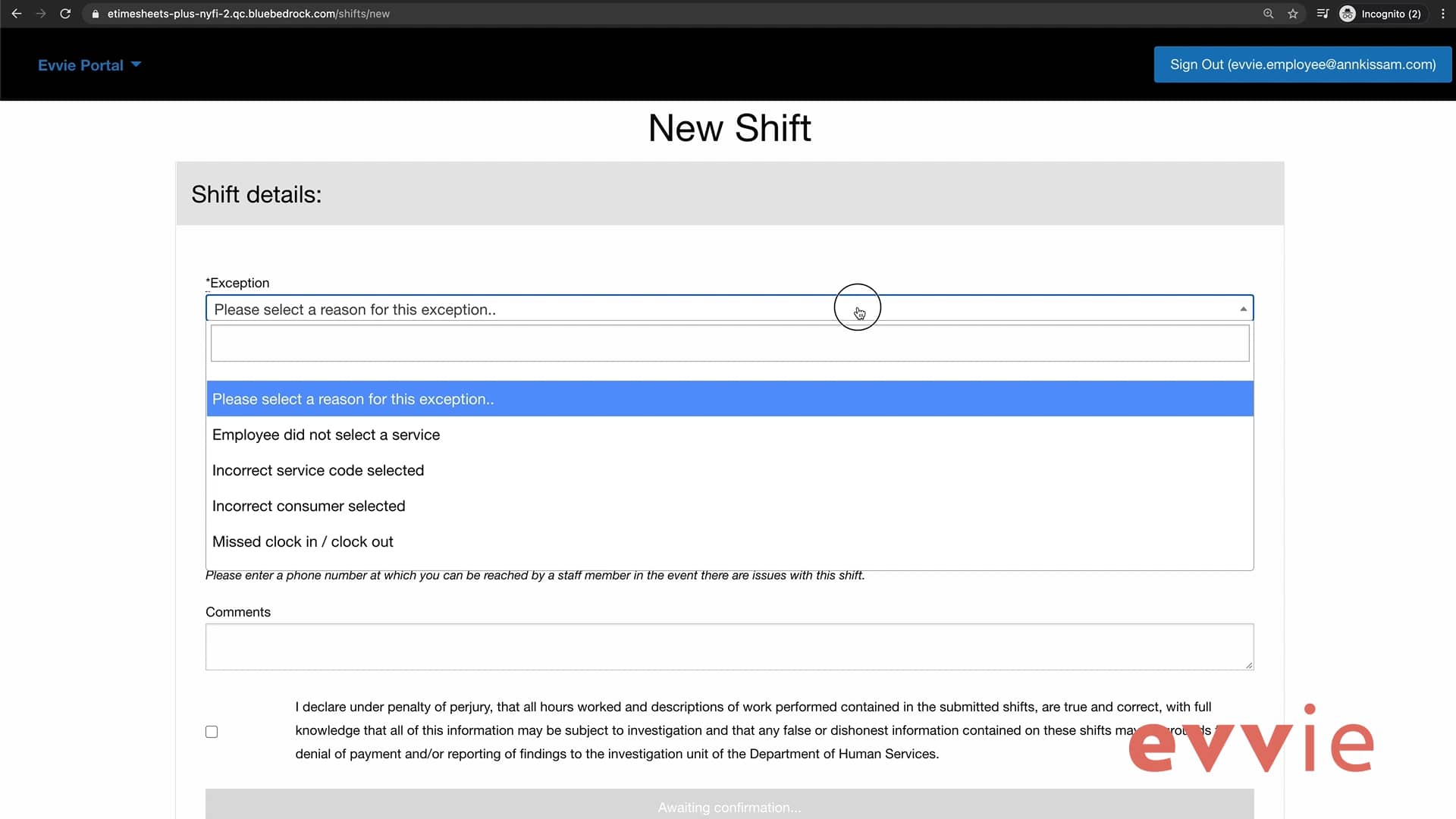Image resolution: width=1456 pixels, height=819 pixels.
Task: Click the zoom magnifier icon in address bar
Action: [x=1268, y=14]
